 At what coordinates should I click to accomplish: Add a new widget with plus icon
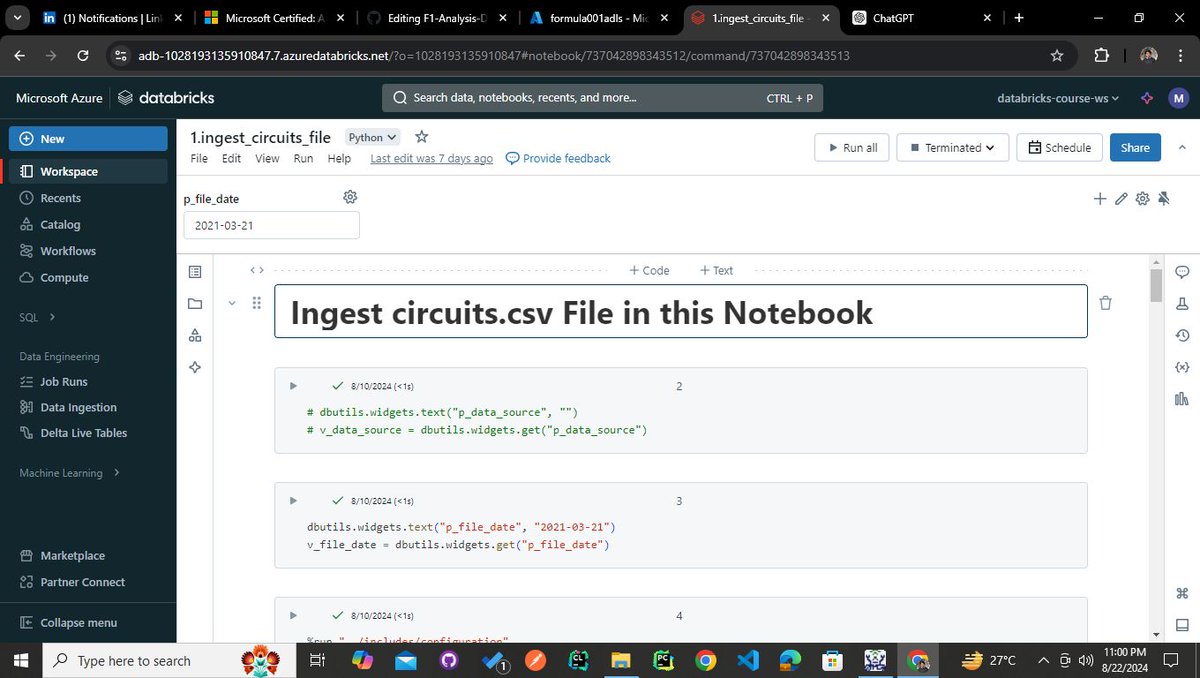point(1100,199)
